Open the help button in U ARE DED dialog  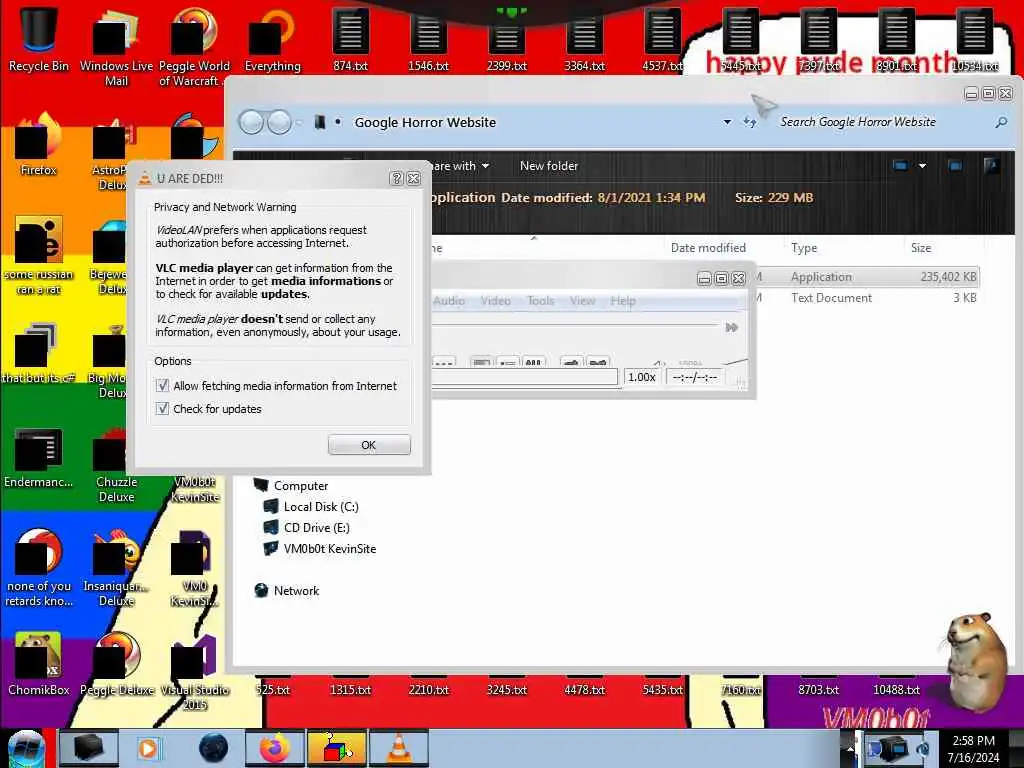point(396,178)
